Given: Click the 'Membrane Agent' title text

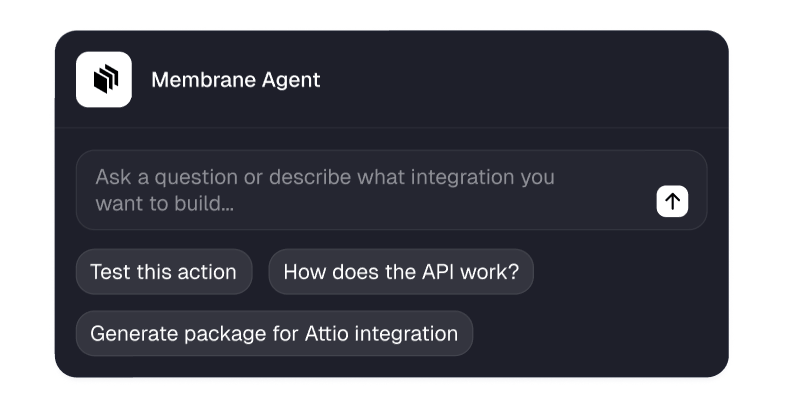Looking at the screenshot, I should pos(236,80).
